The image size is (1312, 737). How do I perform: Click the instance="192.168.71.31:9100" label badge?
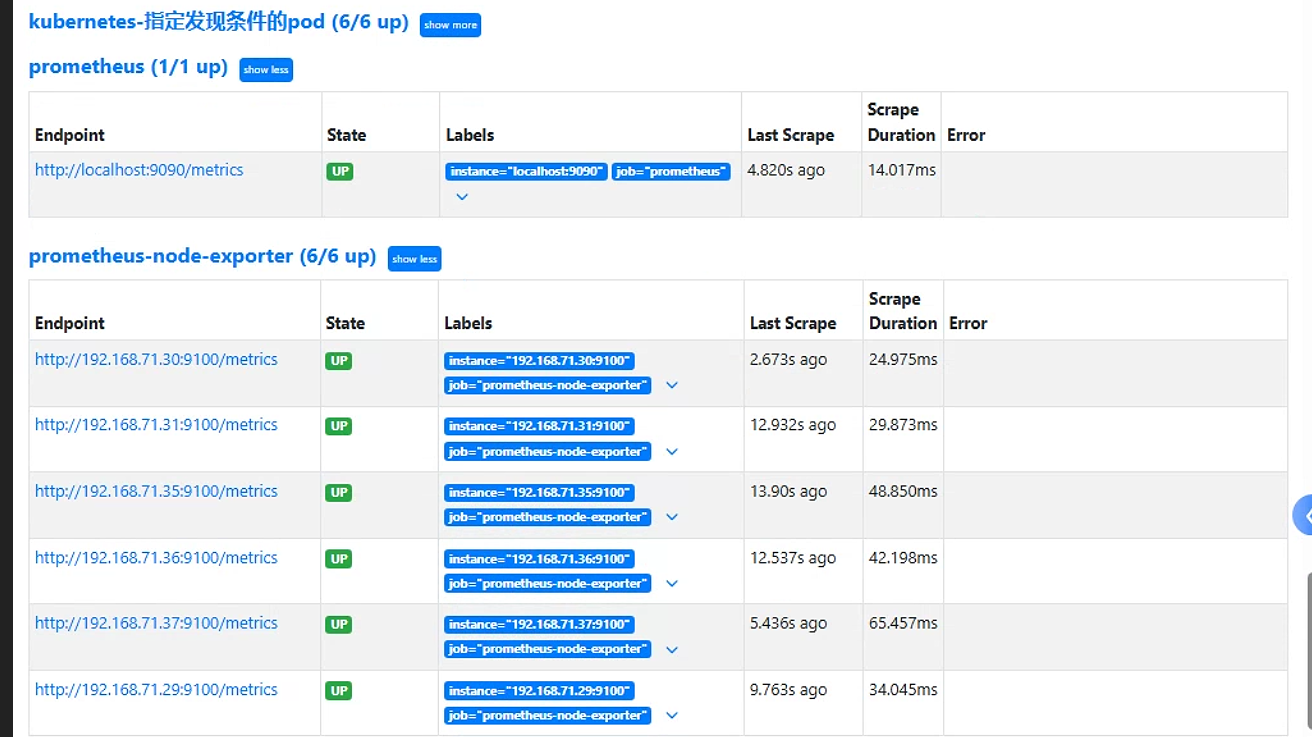click(540, 426)
